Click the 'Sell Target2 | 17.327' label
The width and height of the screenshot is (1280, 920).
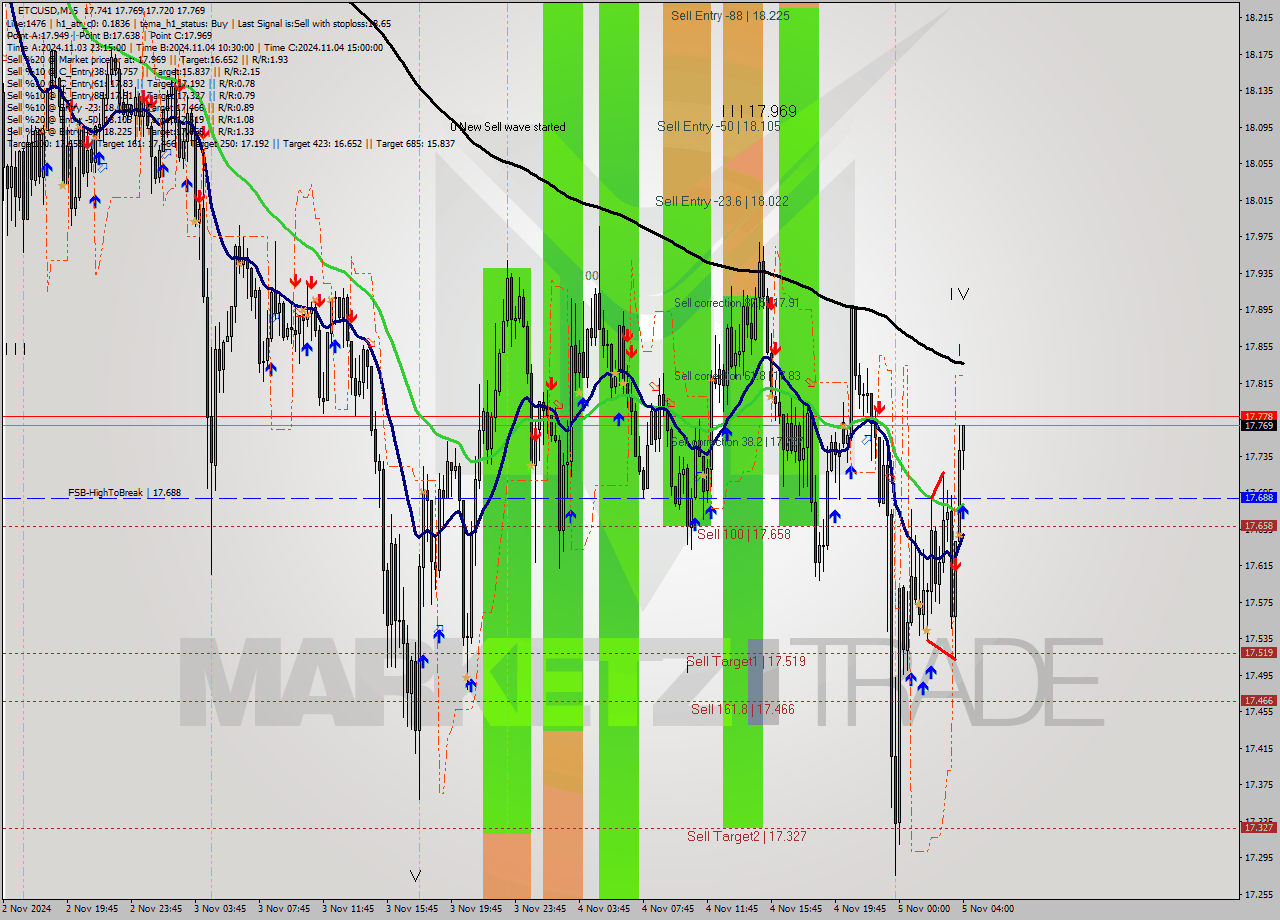(x=747, y=836)
